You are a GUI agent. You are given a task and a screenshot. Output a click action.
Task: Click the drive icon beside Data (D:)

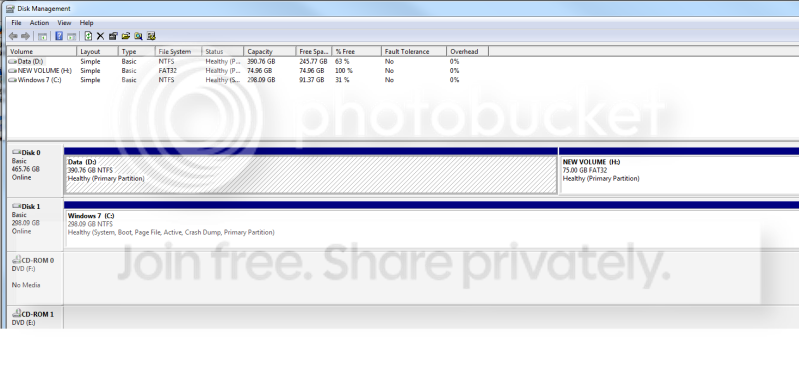coord(13,62)
